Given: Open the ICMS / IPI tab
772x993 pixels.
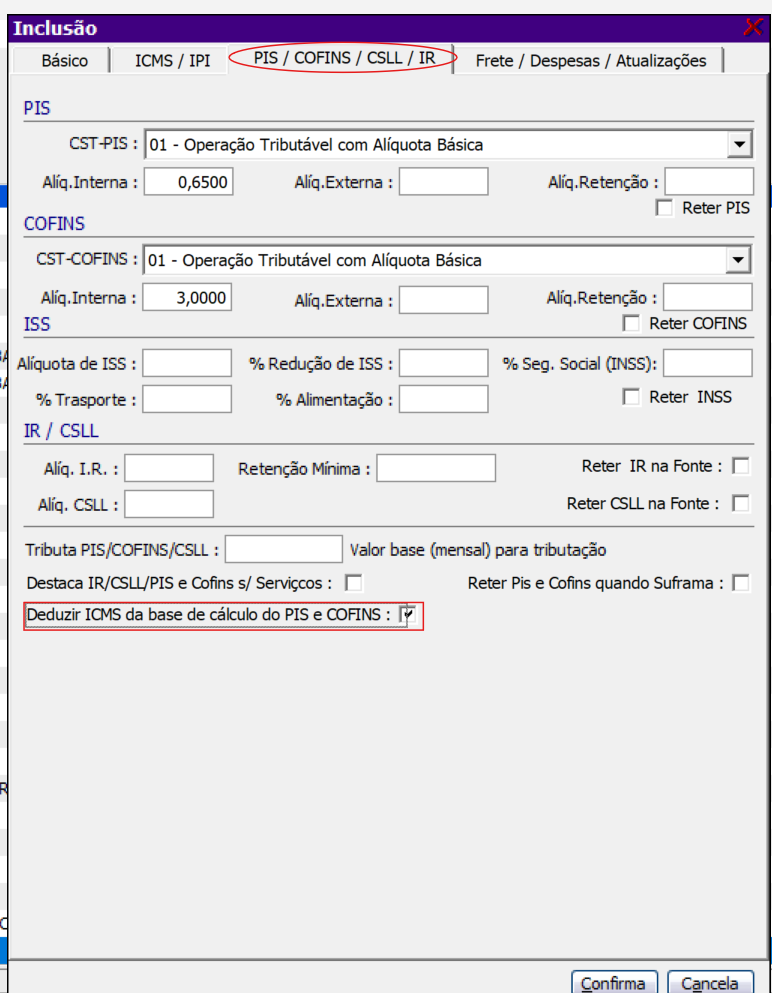Looking at the screenshot, I should 173,61.
